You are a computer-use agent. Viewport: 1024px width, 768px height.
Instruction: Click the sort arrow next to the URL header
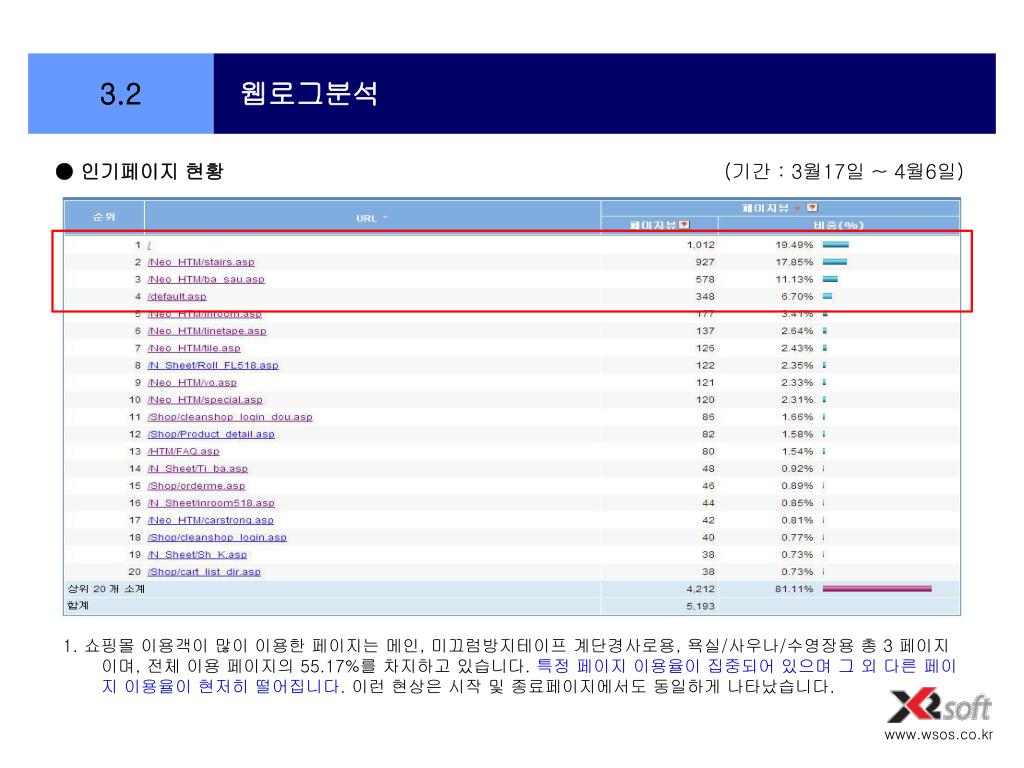[385, 217]
